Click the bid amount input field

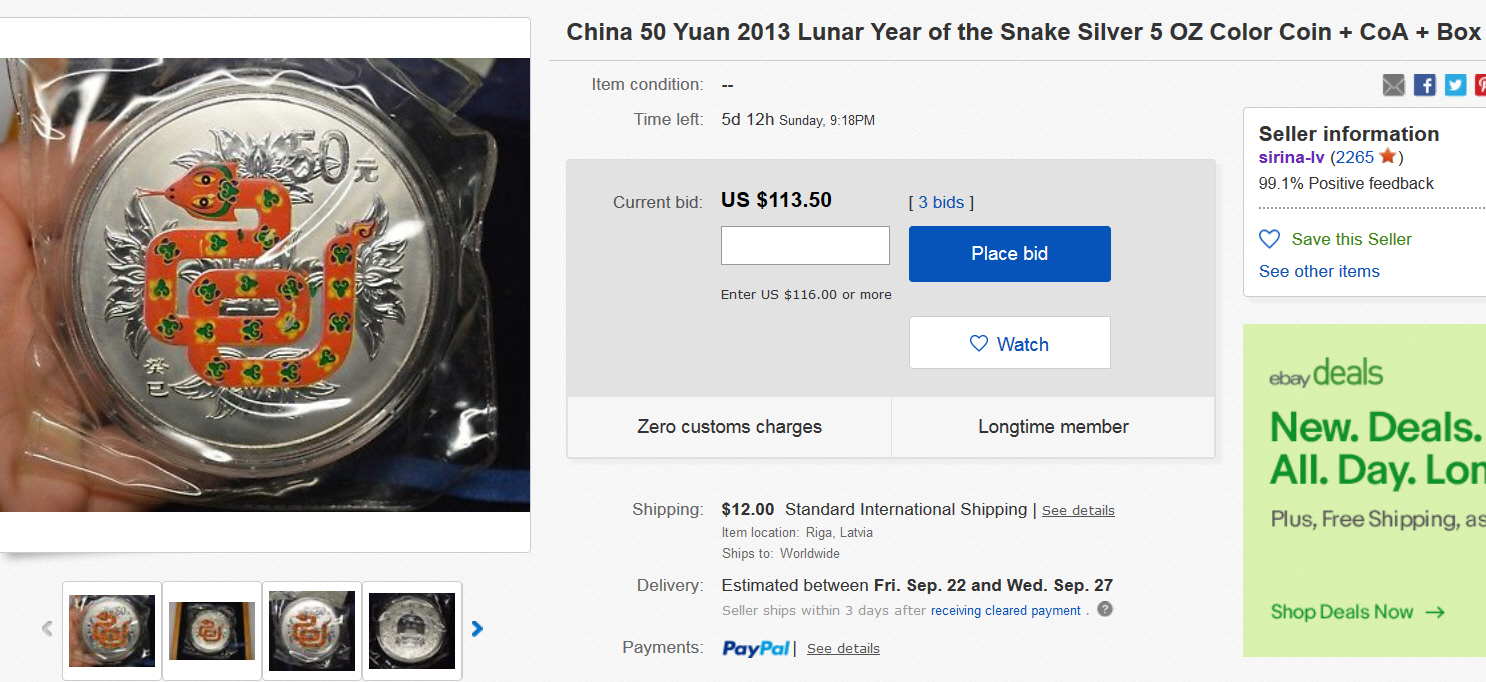click(805, 245)
